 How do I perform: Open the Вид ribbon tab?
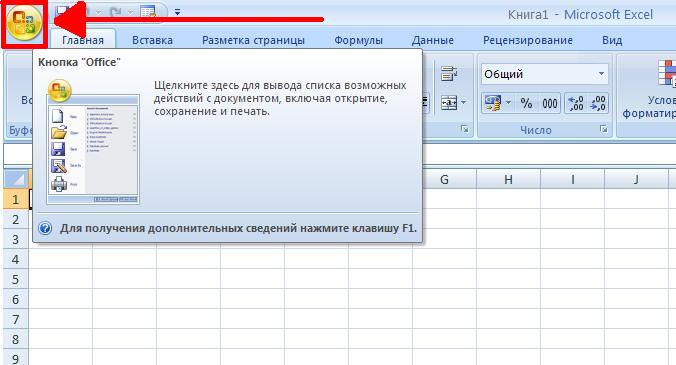[612, 40]
